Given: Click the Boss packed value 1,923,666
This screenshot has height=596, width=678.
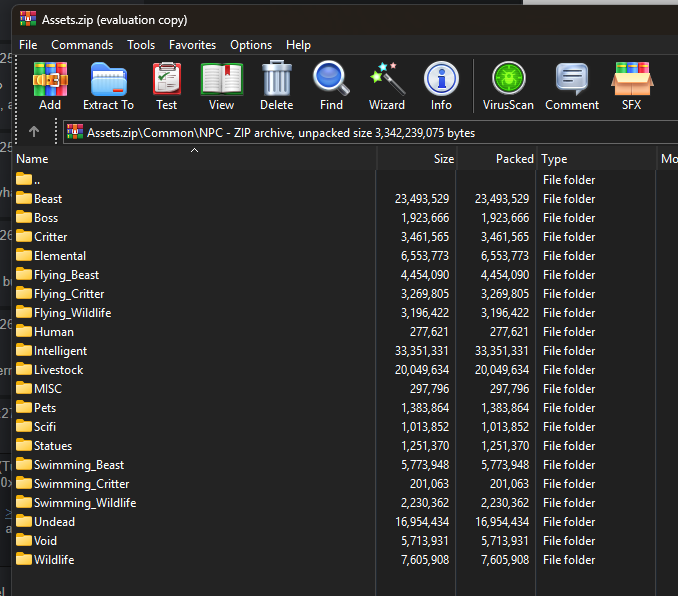Looking at the screenshot, I should point(505,218).
